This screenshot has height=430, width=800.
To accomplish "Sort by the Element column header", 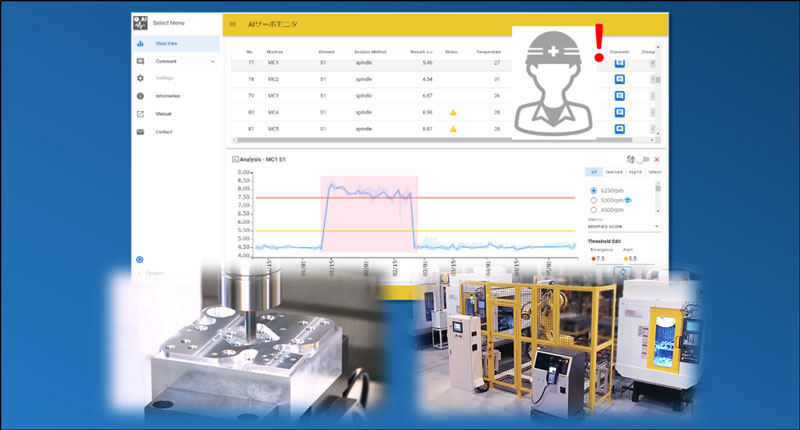I will pos(327,52).
